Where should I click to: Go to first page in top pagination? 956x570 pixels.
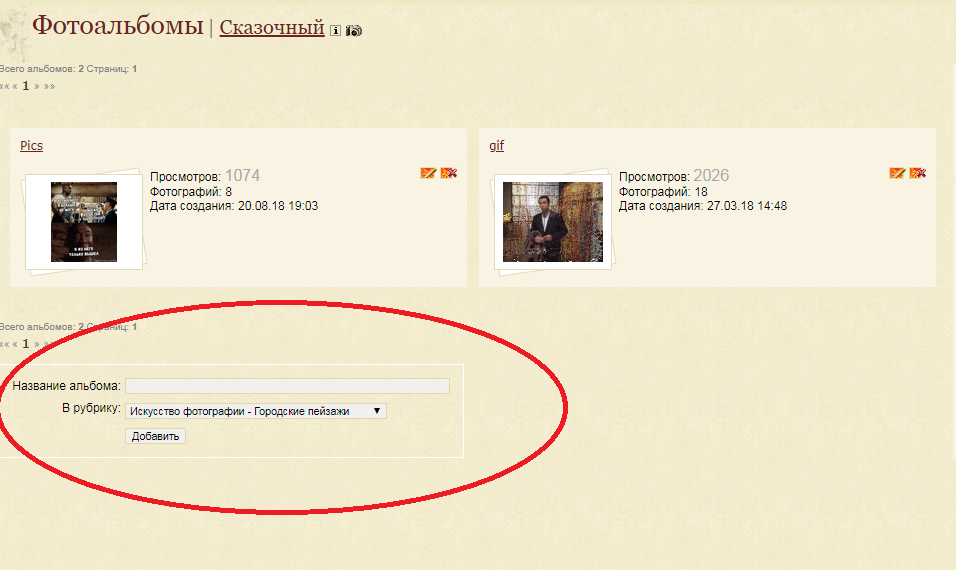pyautogui.click(x=4, y=86)
